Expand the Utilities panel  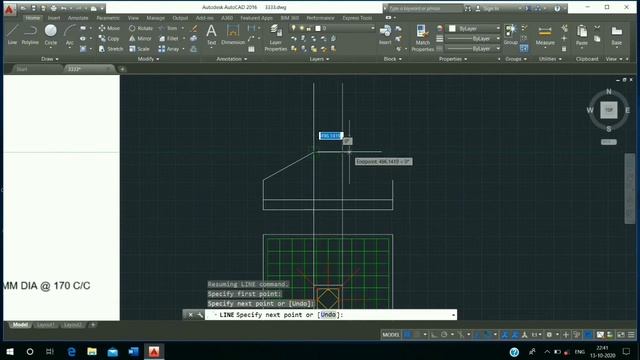click(550, 59)
